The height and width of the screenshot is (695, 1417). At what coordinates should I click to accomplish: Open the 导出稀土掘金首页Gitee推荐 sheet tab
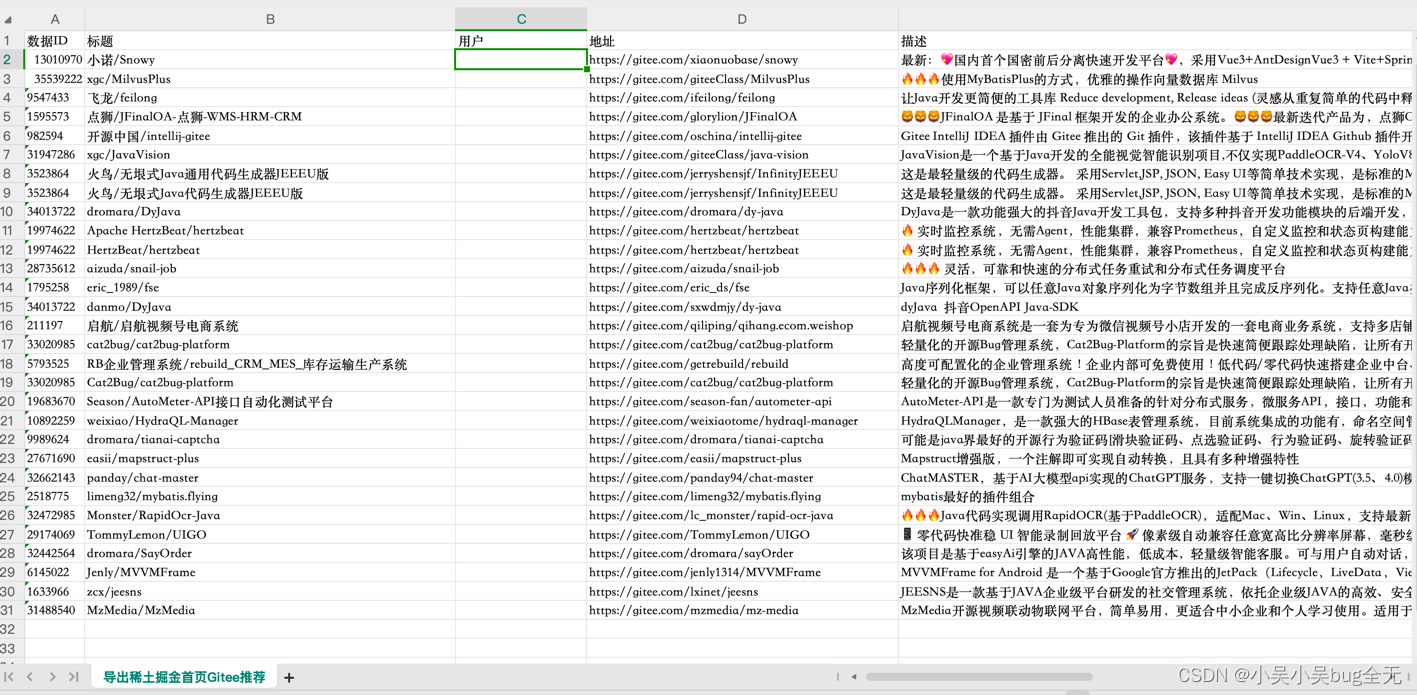(184, 677)
